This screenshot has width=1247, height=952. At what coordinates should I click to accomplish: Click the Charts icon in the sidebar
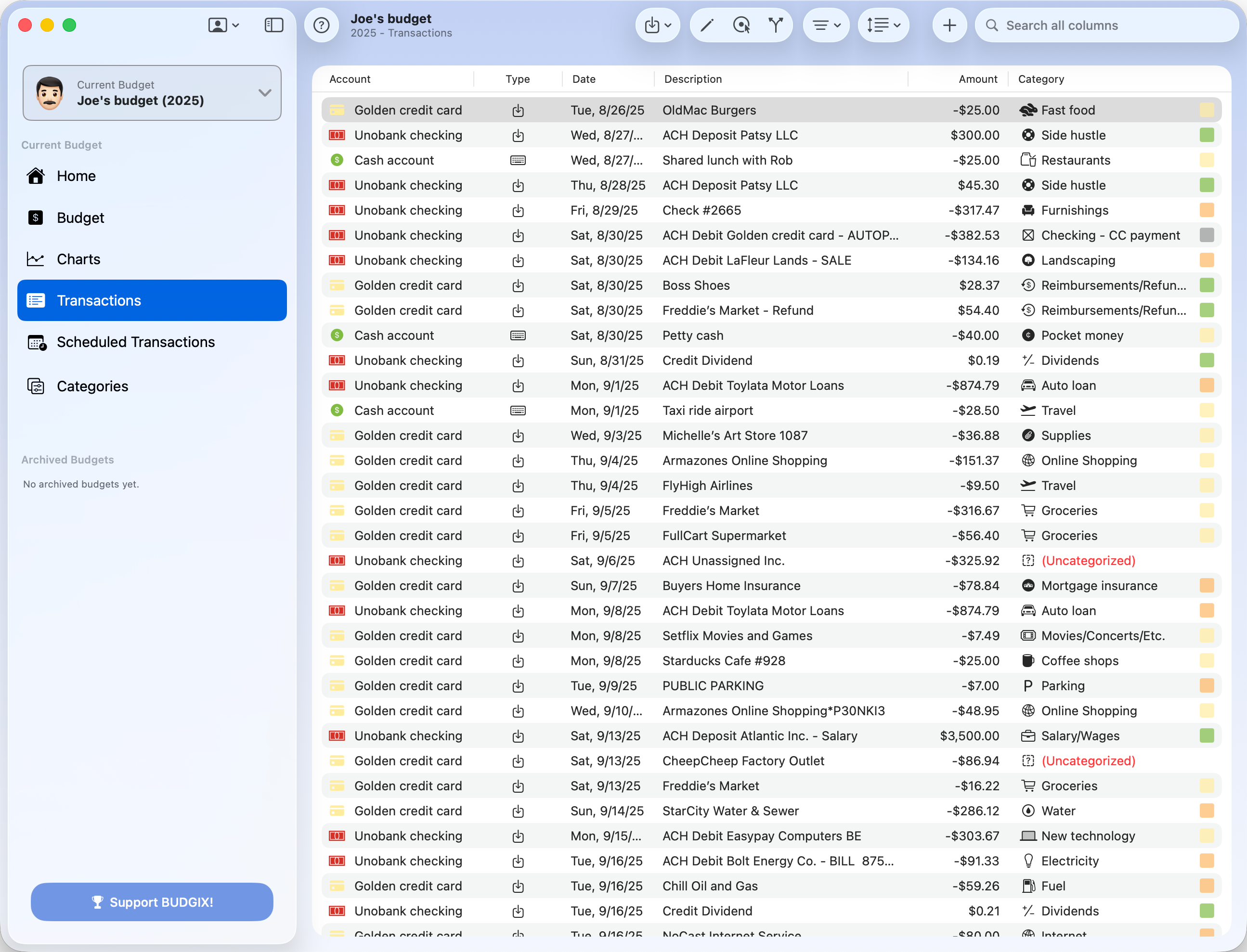[x=36, y=259]
